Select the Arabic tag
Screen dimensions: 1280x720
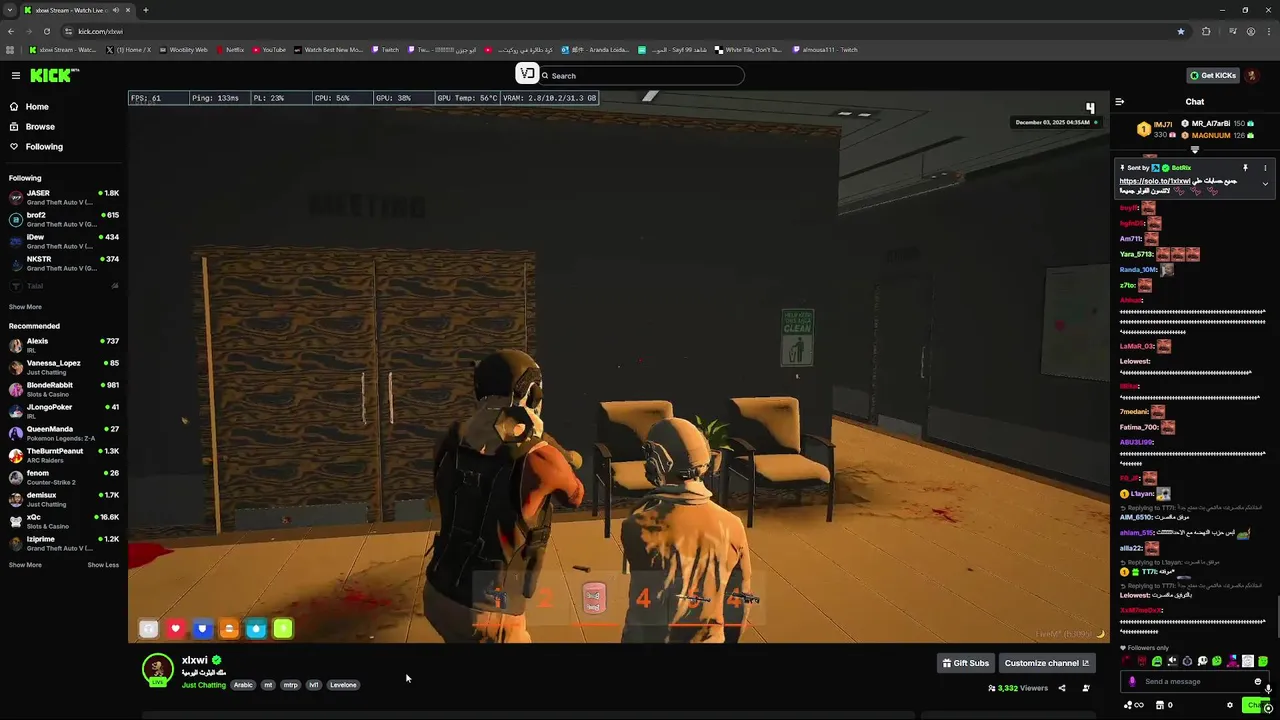click(243, 685)
